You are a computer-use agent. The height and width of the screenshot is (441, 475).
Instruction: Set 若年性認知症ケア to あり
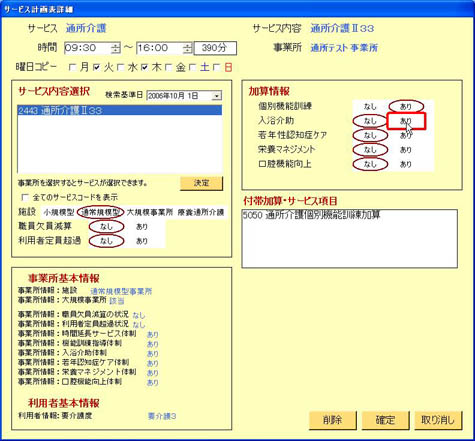(x=406, y=135)
